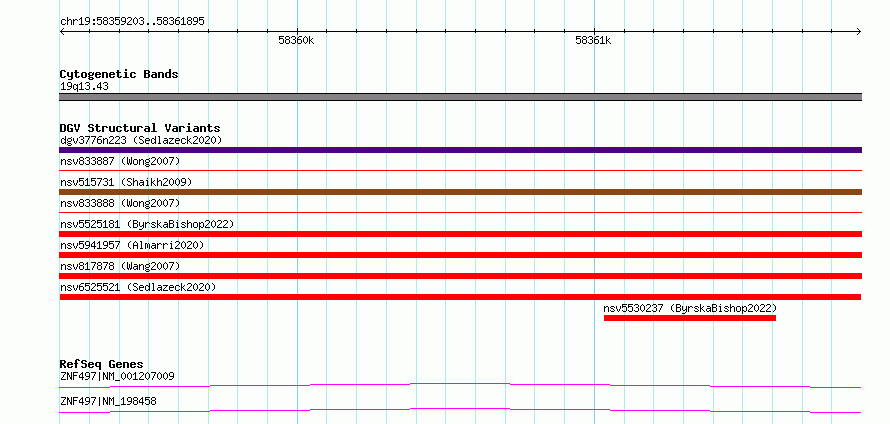Viewport: 890px width, 424px height.
Task: Select the RefSeq Genes track title
Action: pos(102,364)
